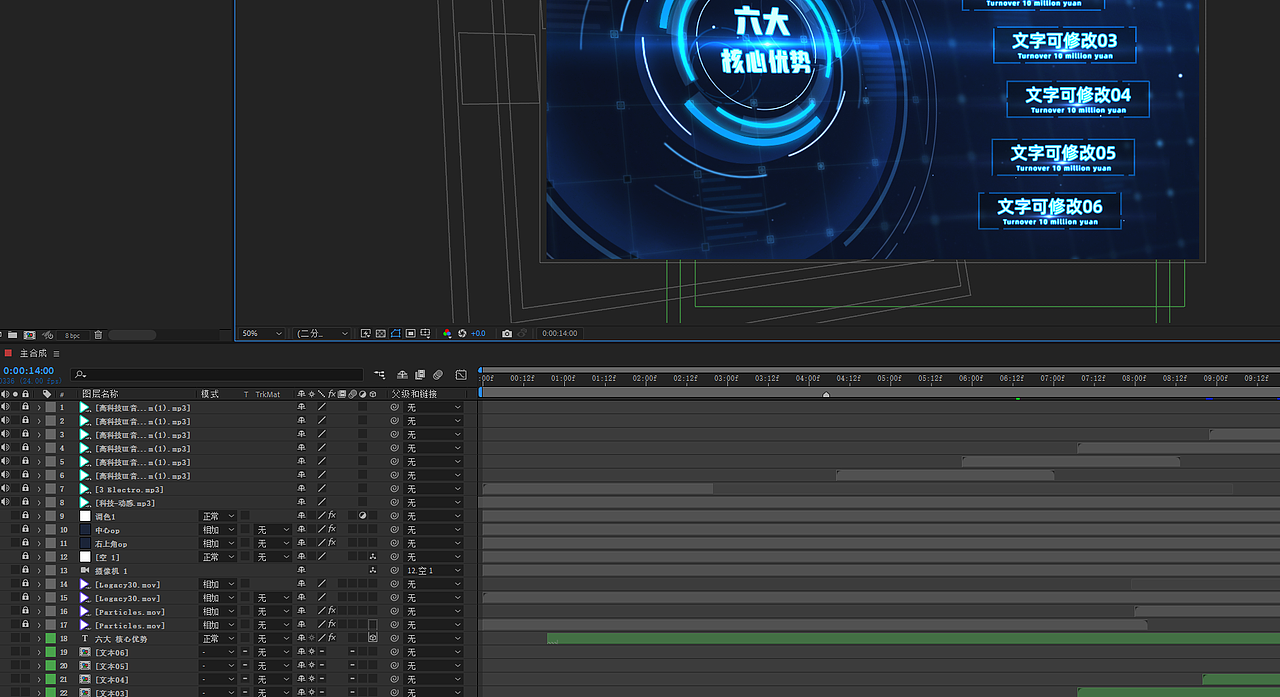Image resolution: width=1280 pixels, height=697 pixels.
Task: Mute audio of layer 7 [3 Electro.mp3]
Action: 5,489
